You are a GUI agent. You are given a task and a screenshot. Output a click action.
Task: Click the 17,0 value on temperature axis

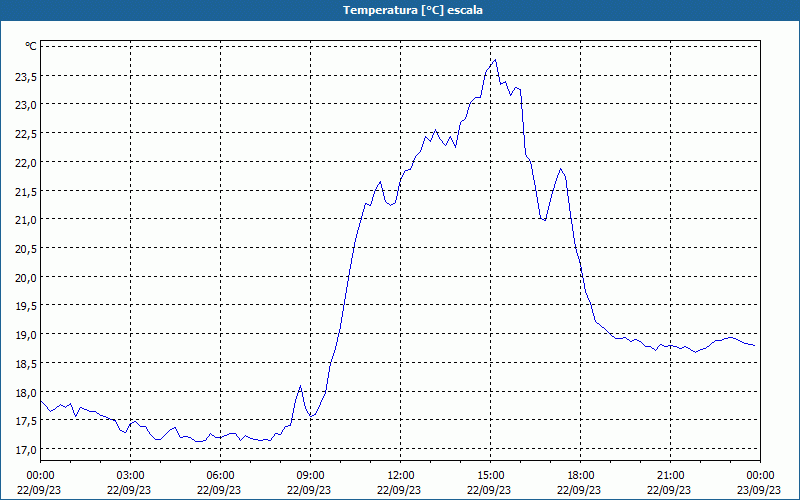[x=26, y=449]
